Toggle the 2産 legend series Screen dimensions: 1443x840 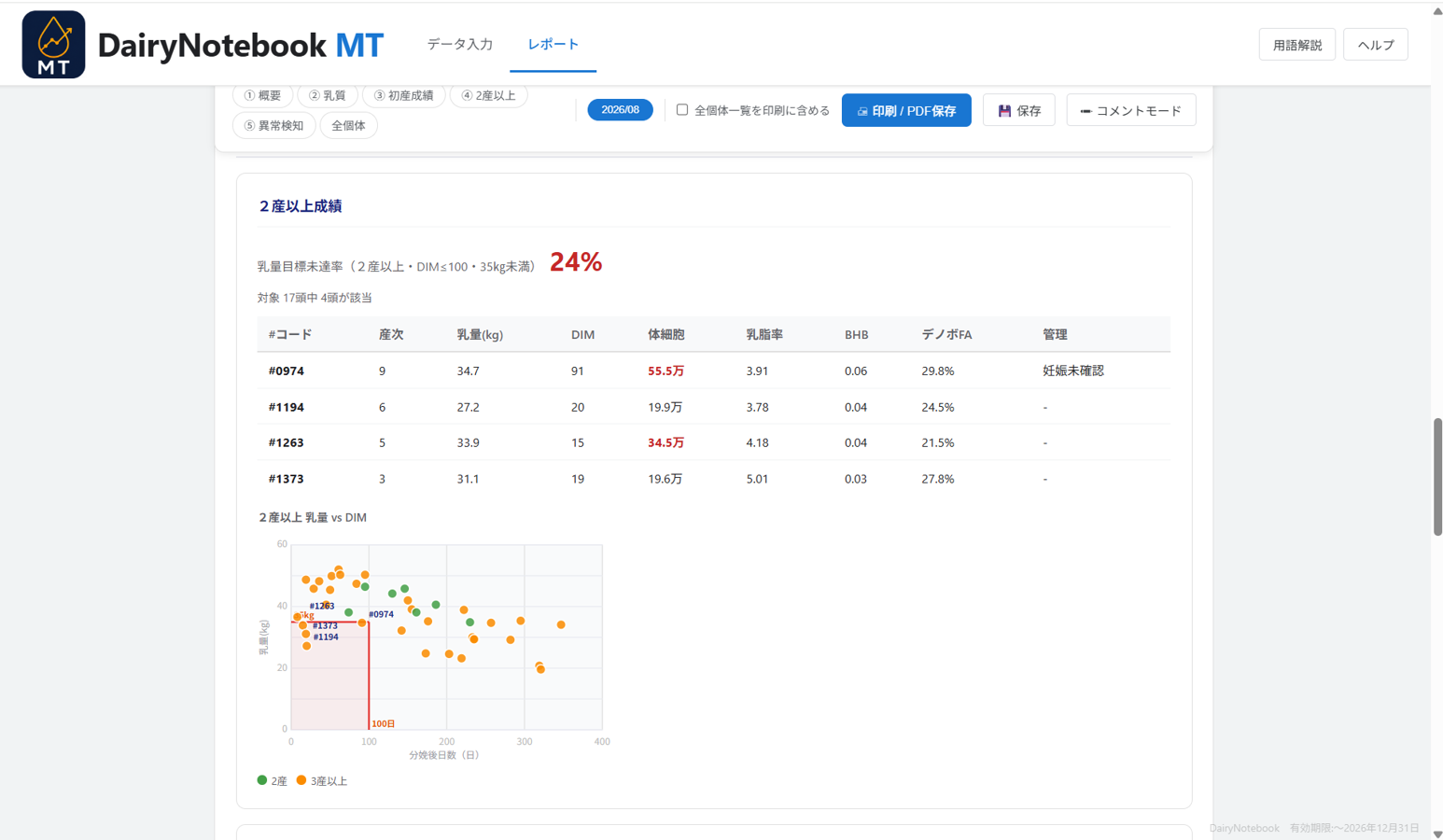[x=272, y=780]
